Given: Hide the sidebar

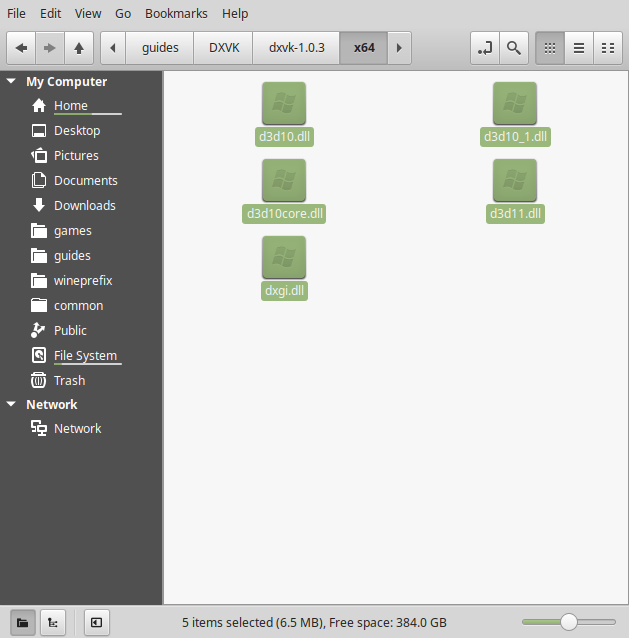Looking at the screenshot, I should pos(97,623).
